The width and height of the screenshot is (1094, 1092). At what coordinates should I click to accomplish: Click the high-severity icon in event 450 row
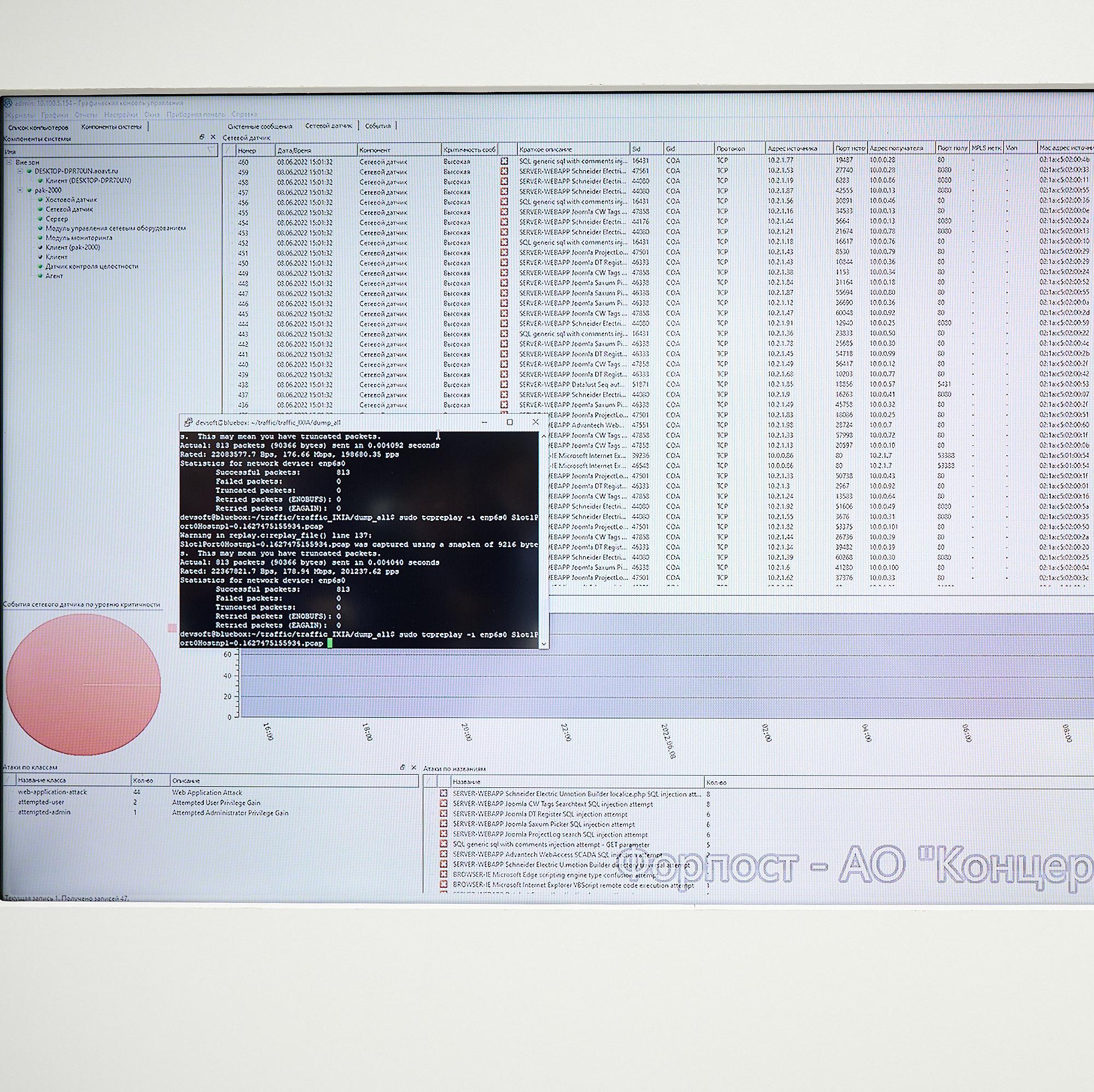(x=504, y=263)
